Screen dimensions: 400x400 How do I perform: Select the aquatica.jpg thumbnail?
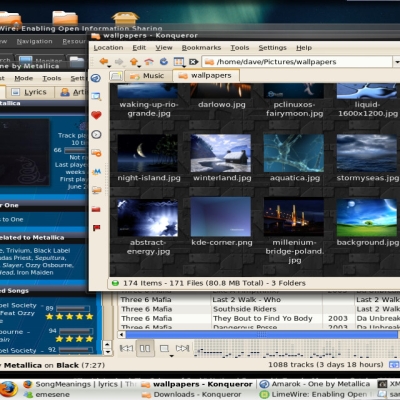pos(294,153)
